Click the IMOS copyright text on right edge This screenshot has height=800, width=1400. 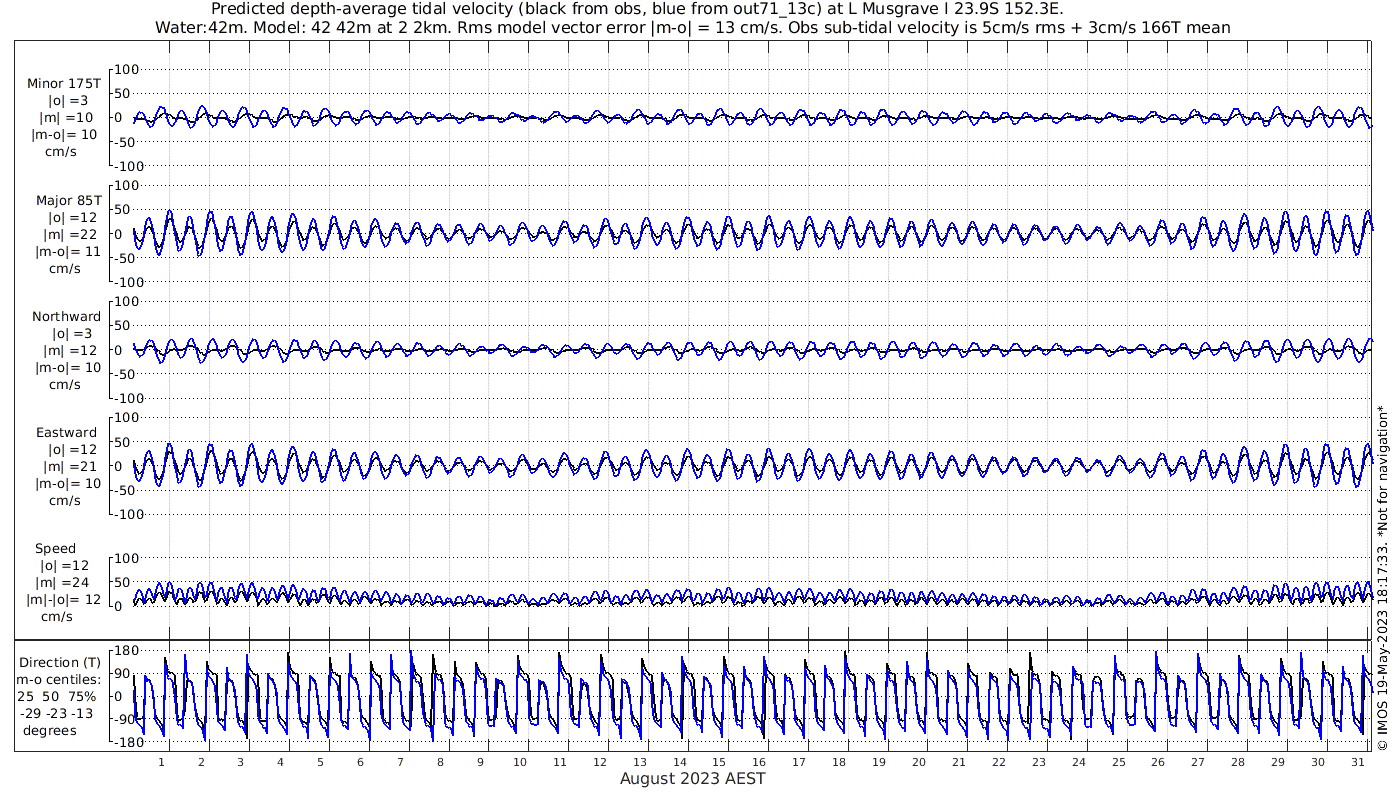pyautogui.click(x=1383, y=577)
